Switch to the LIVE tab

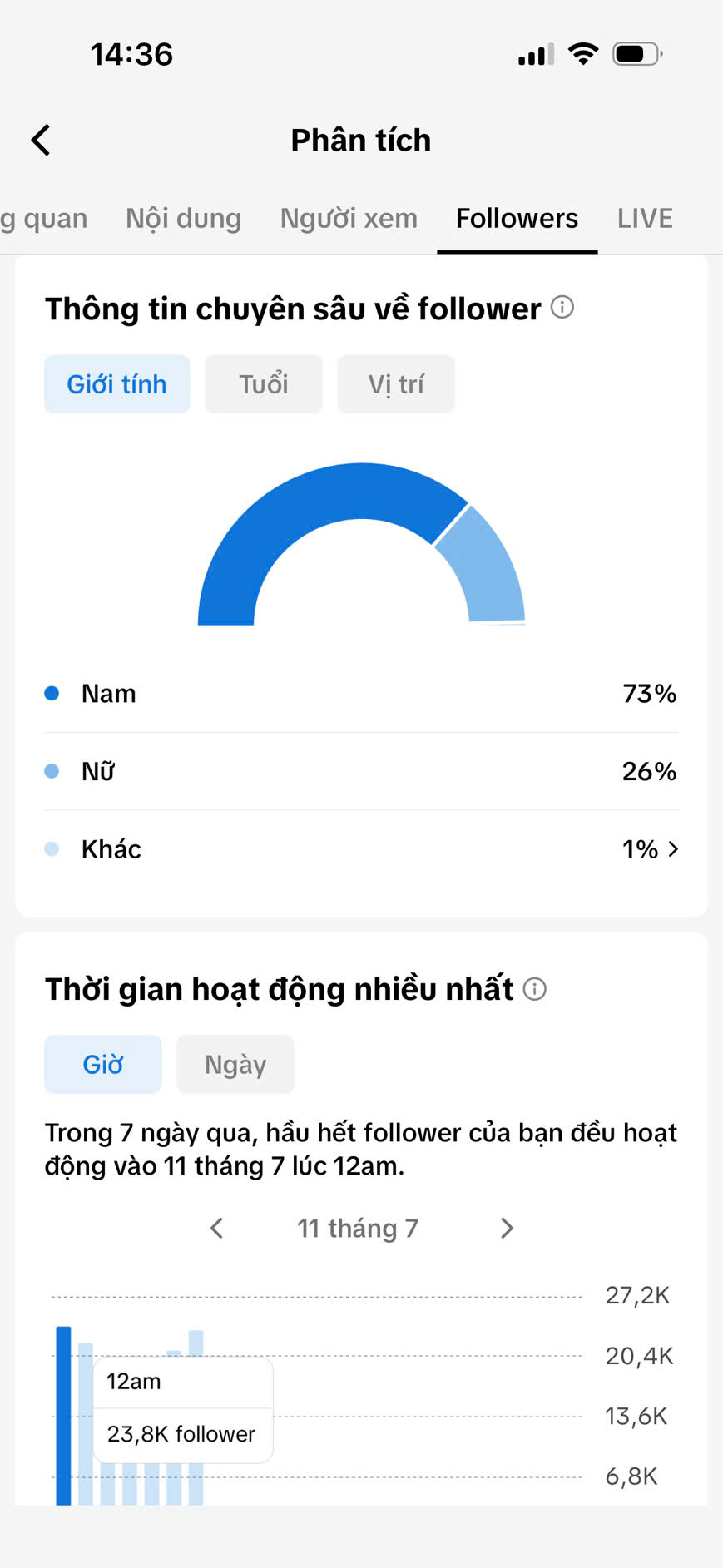click(x=645, y=218)
